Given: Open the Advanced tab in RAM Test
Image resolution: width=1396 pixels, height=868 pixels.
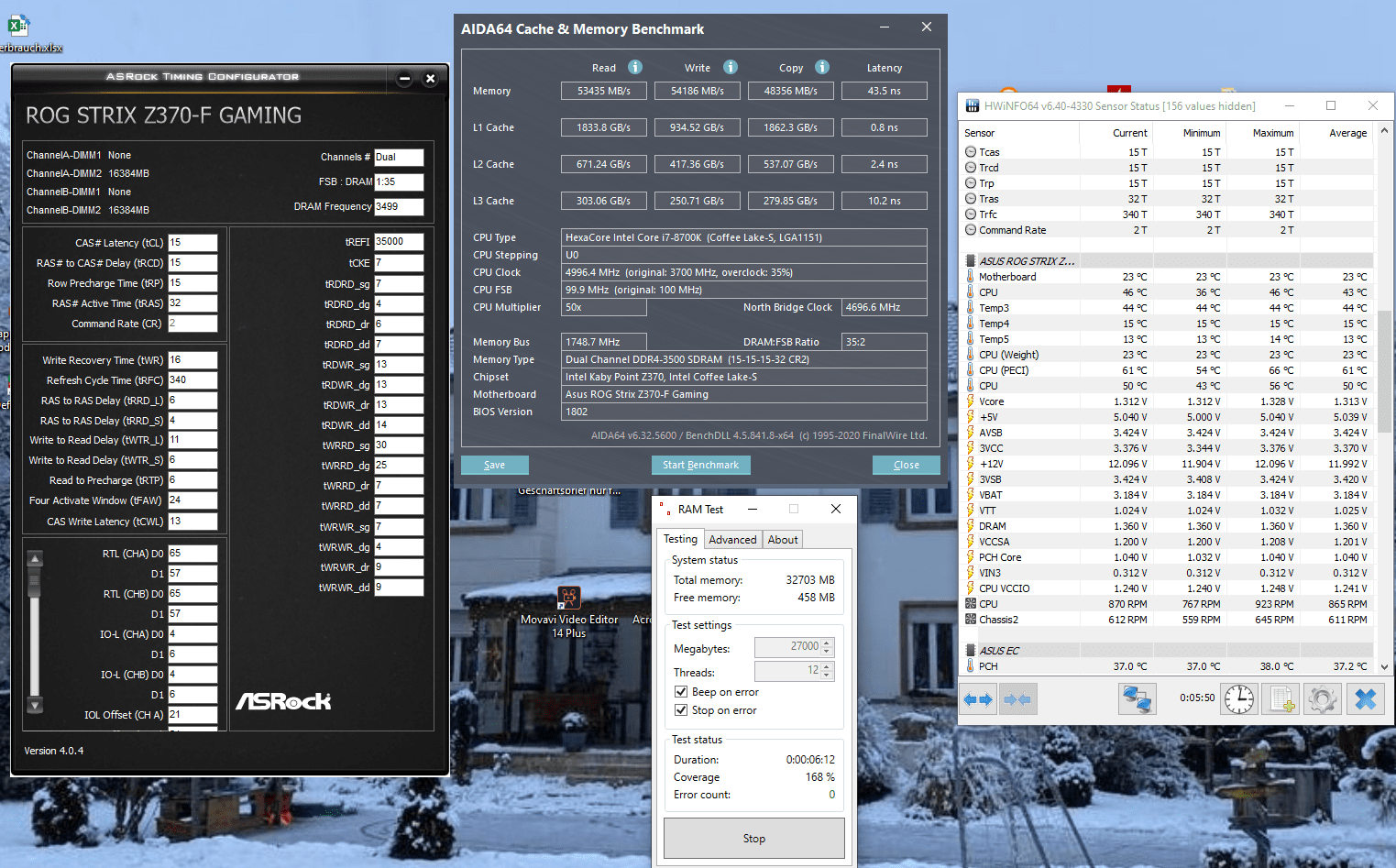Looking at the screenshot, I should pyautogui.click(x=732, y=540).
